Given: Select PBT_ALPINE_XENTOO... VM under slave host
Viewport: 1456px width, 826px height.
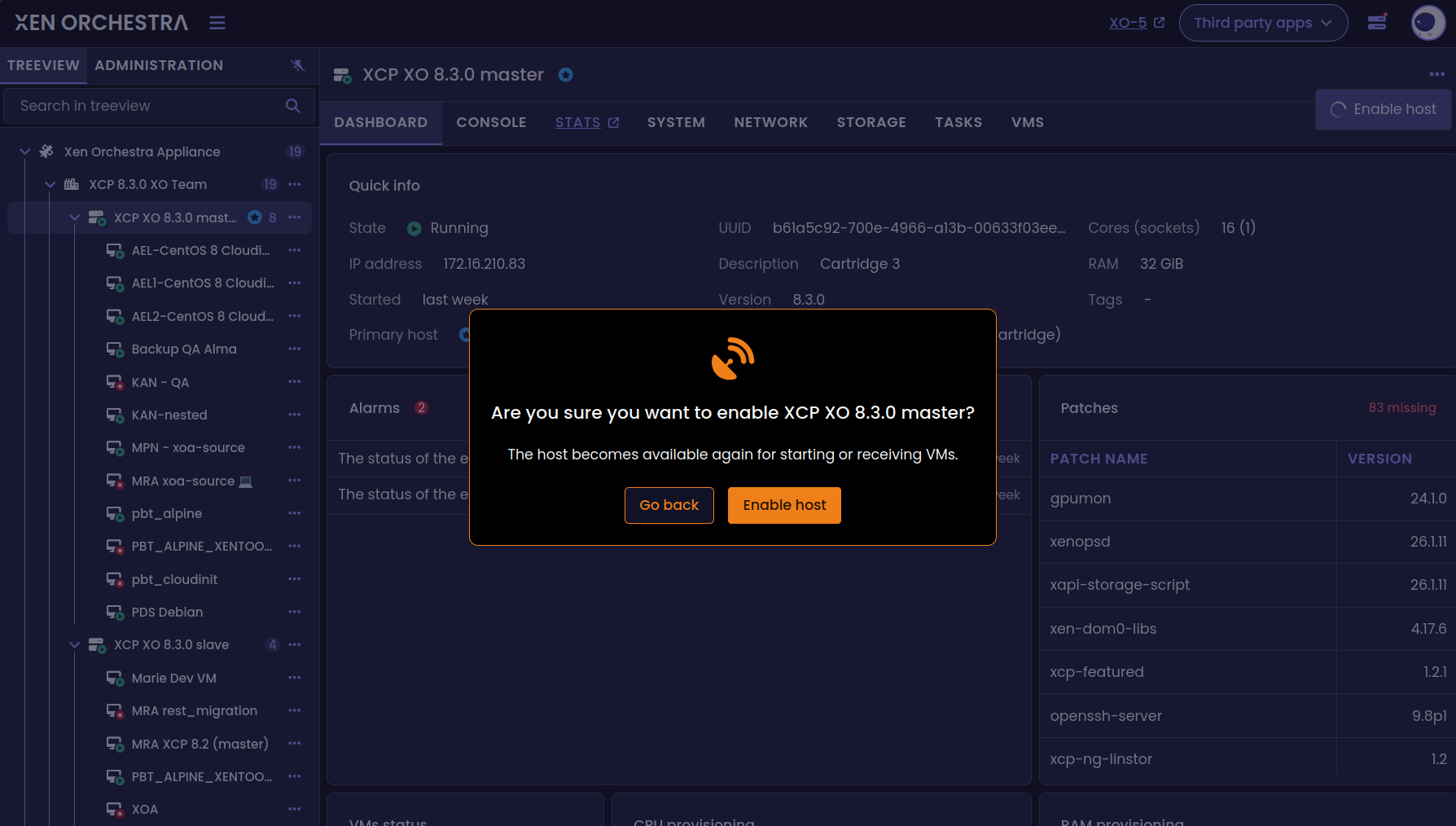Looking at the screenshot, I should tap(202, 776).
